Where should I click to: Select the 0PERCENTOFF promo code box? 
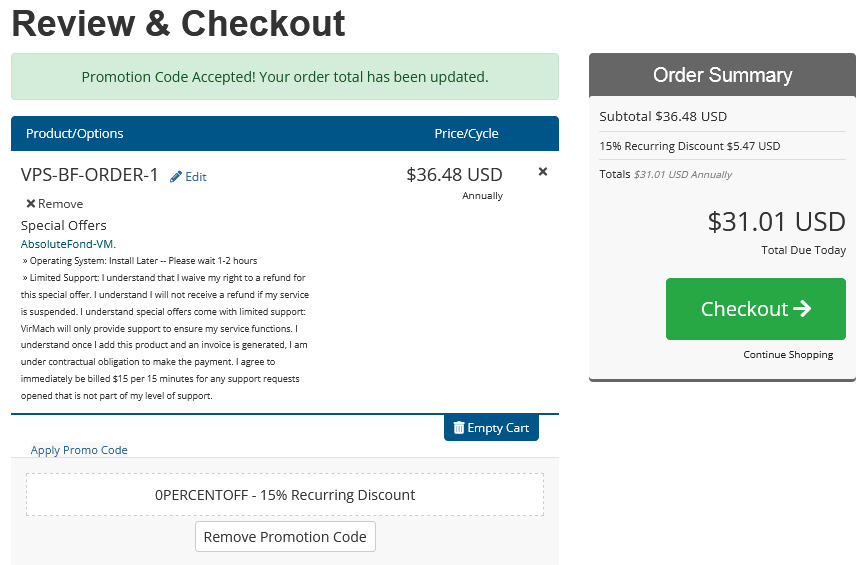click(285, 495)
